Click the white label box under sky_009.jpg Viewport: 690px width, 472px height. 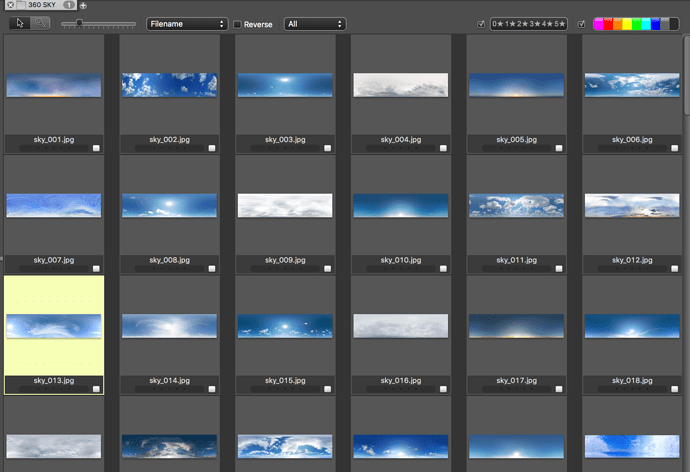328,269
